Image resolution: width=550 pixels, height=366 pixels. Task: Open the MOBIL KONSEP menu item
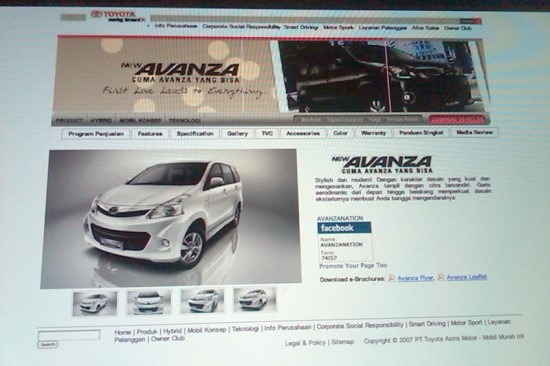(x=140, y=120)
